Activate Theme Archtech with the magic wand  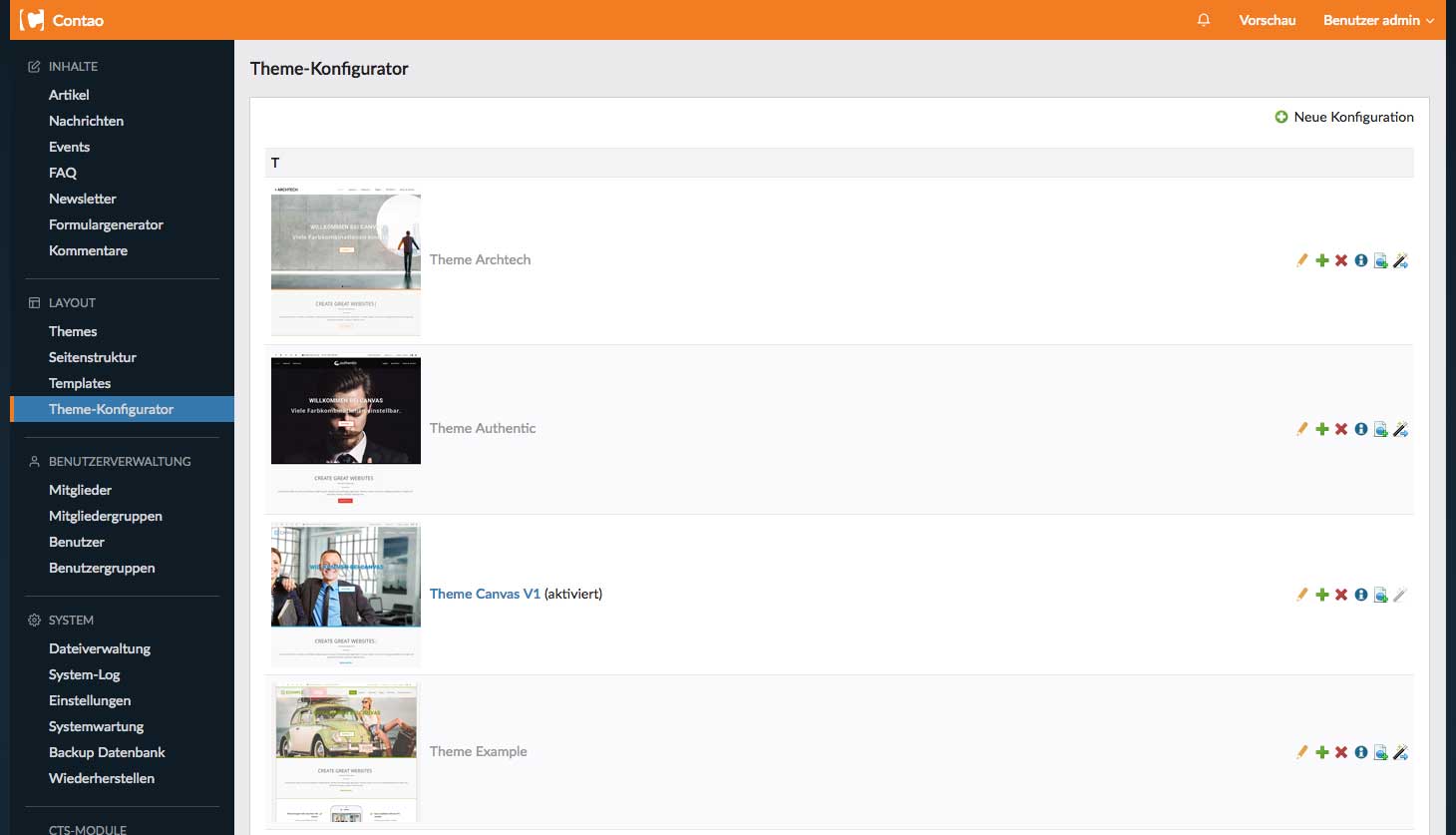[1400, 260]
